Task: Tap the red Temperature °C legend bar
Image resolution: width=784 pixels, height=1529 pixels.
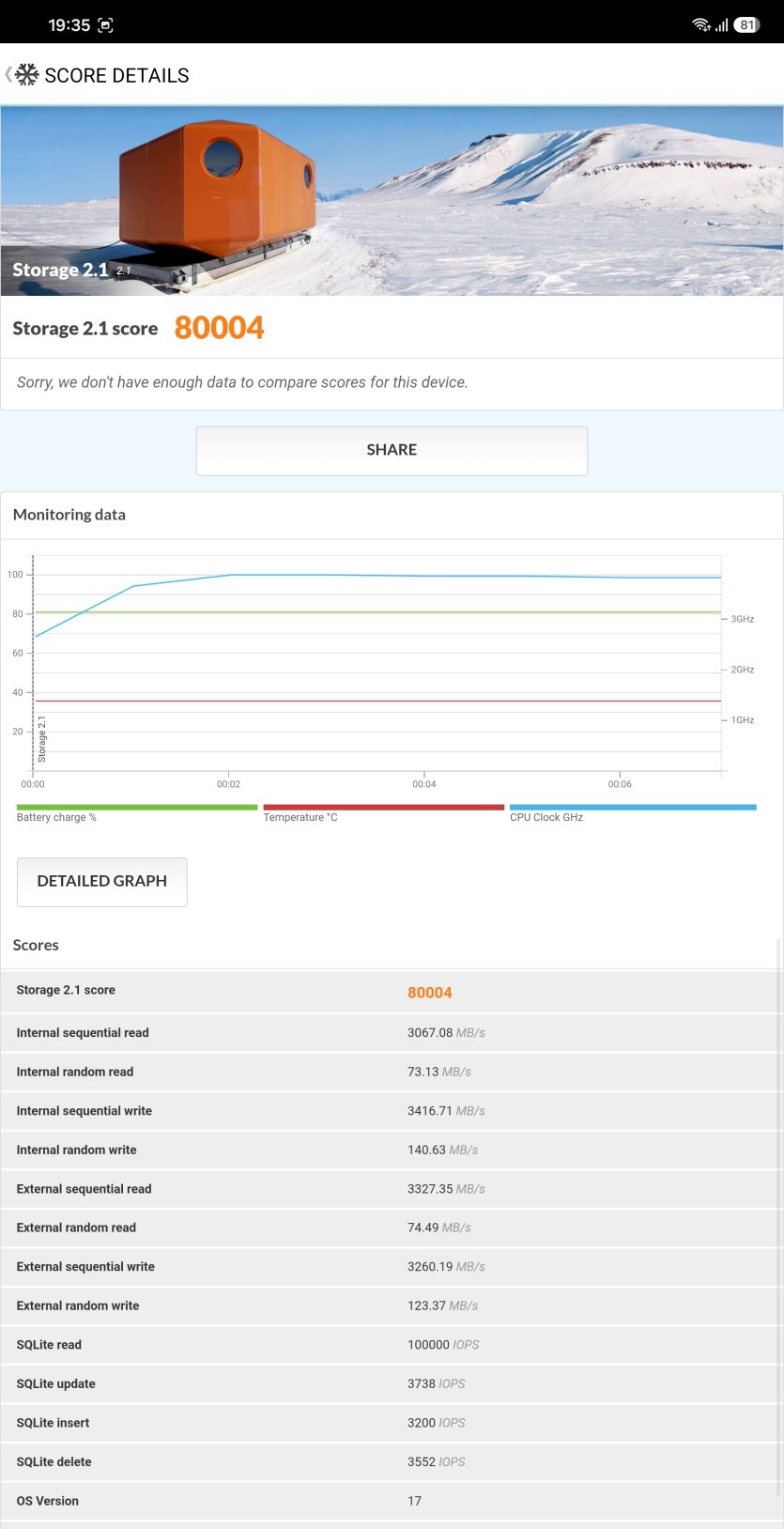Action: (384, 807)
